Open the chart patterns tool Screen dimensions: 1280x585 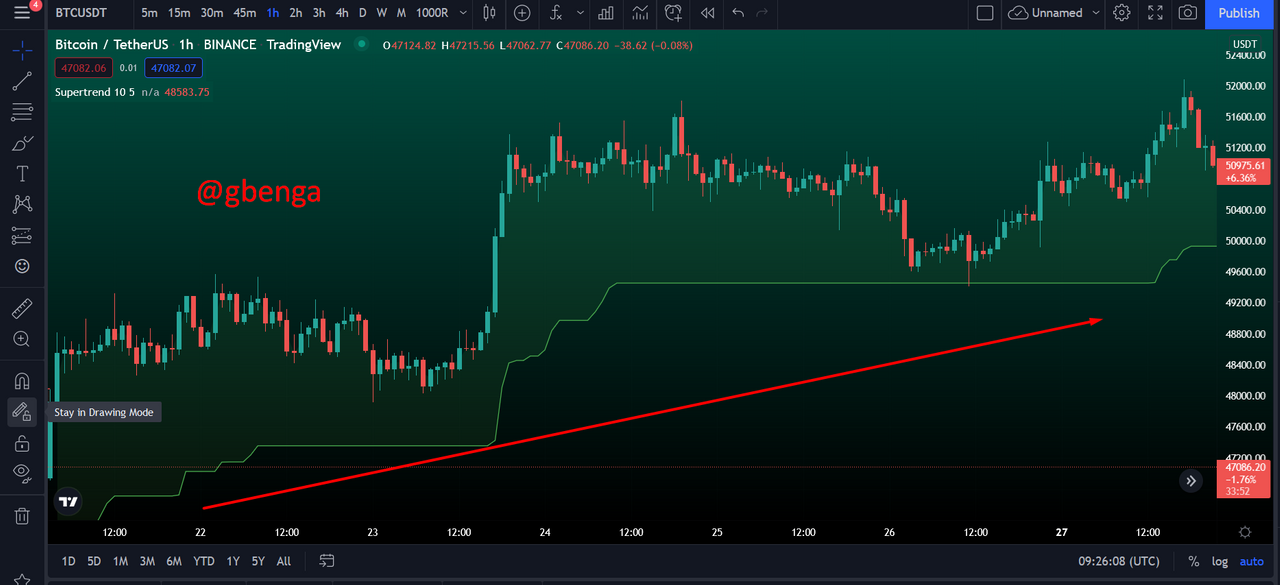tap(22, 205)
